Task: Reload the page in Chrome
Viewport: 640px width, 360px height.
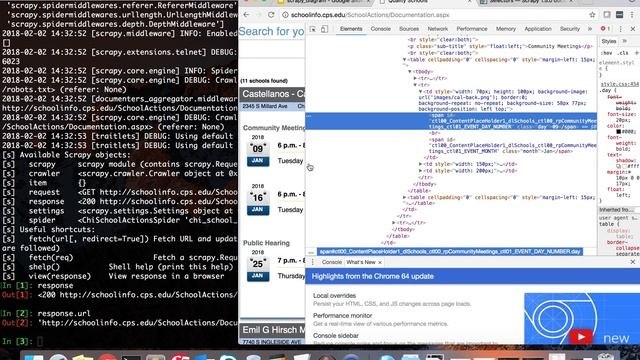Action: pyautogui.click(x=271, y=15)
